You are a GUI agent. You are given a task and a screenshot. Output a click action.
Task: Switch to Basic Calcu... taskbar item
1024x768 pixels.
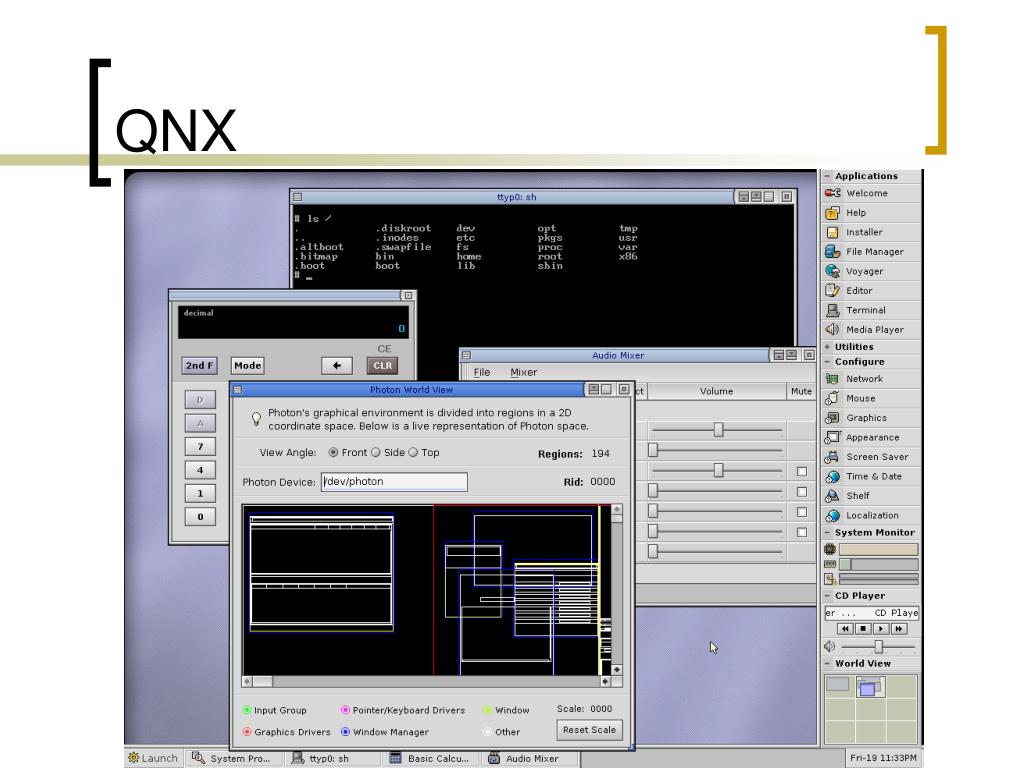point(432,758)
